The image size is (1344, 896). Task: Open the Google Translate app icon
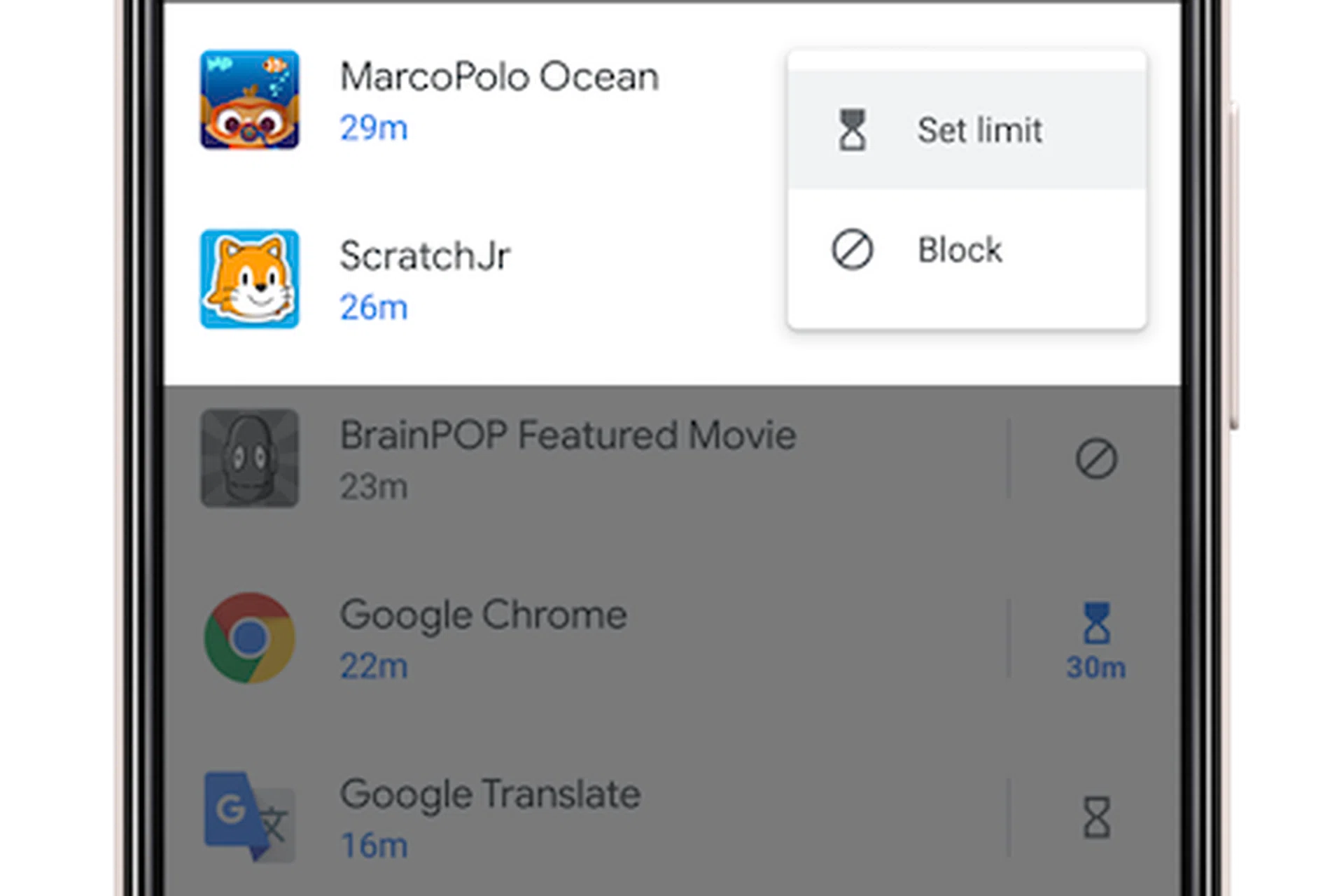(x=249, y=816)
